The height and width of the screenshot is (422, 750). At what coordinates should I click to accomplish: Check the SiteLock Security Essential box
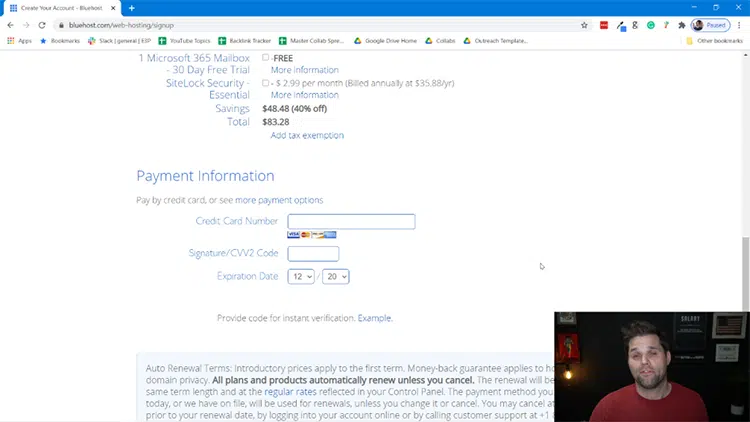[266, 83]
